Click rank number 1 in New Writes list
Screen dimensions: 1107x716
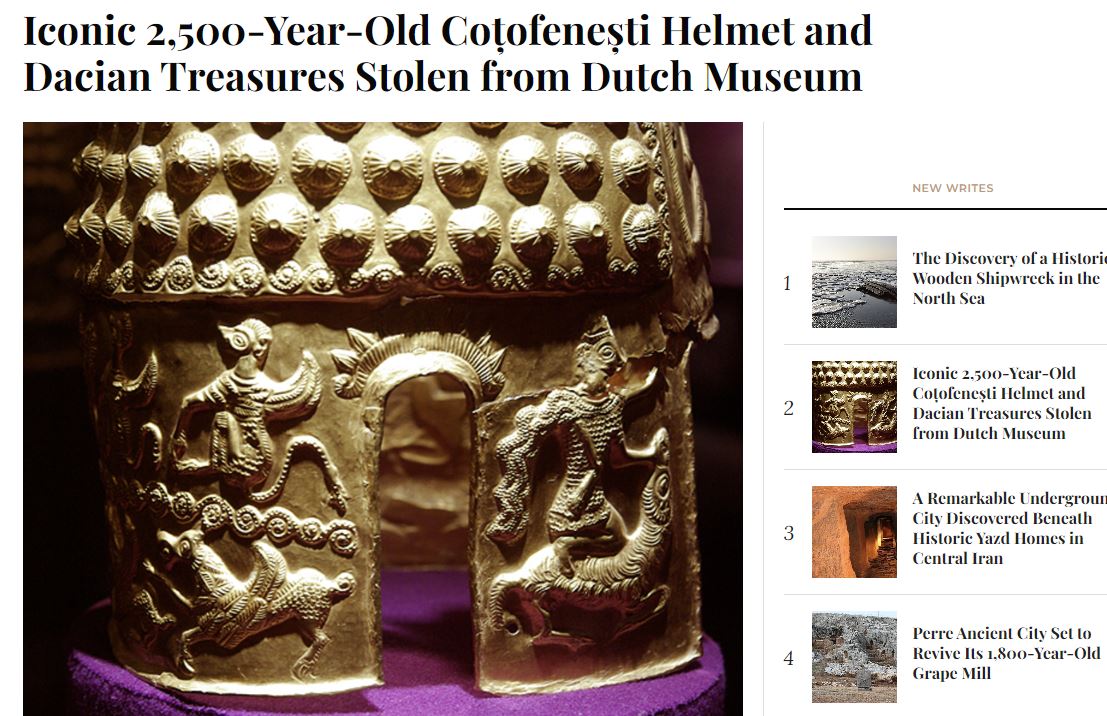pos(787,283)
